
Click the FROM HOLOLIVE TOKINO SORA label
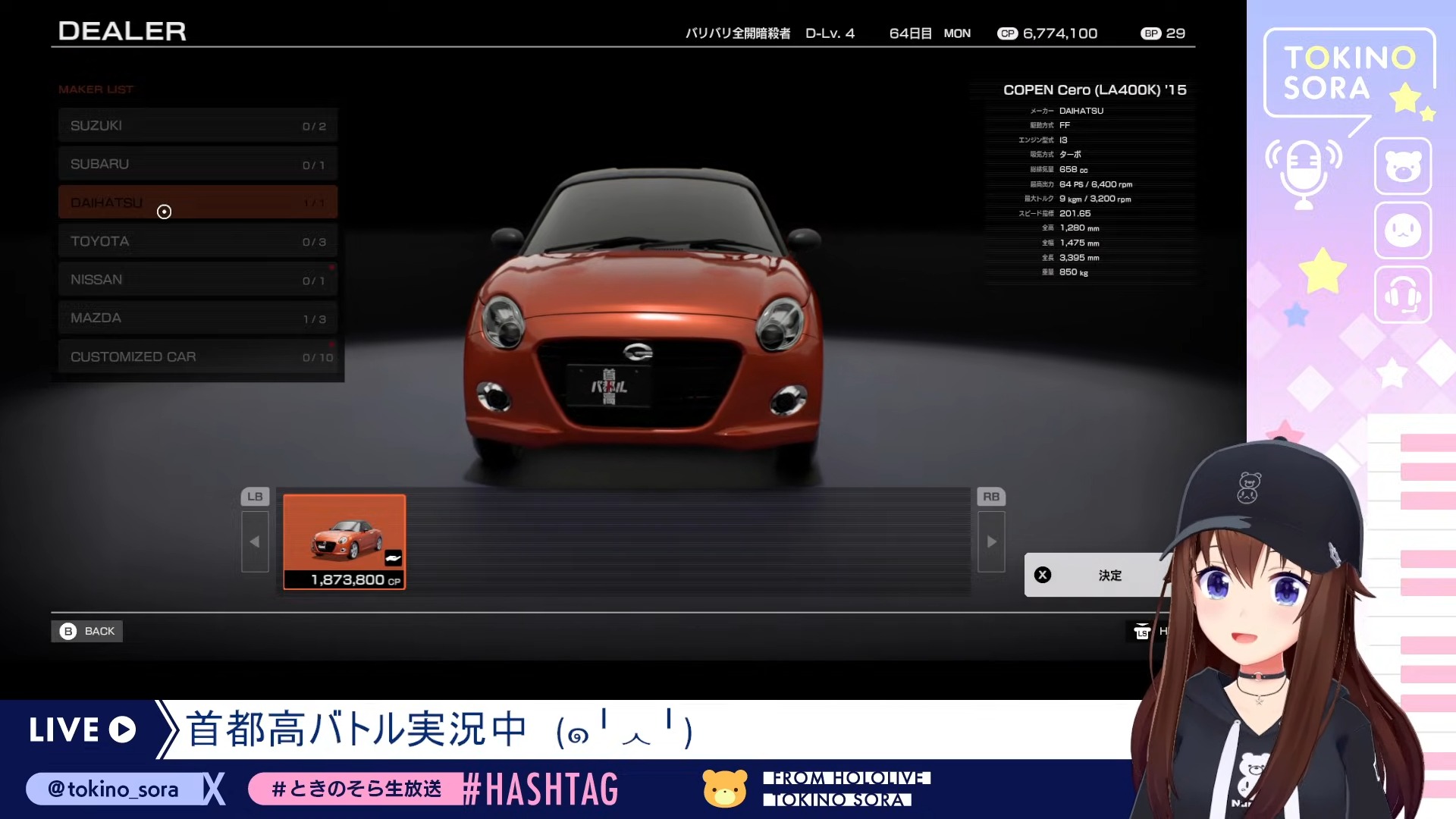[x=846, y=789]
